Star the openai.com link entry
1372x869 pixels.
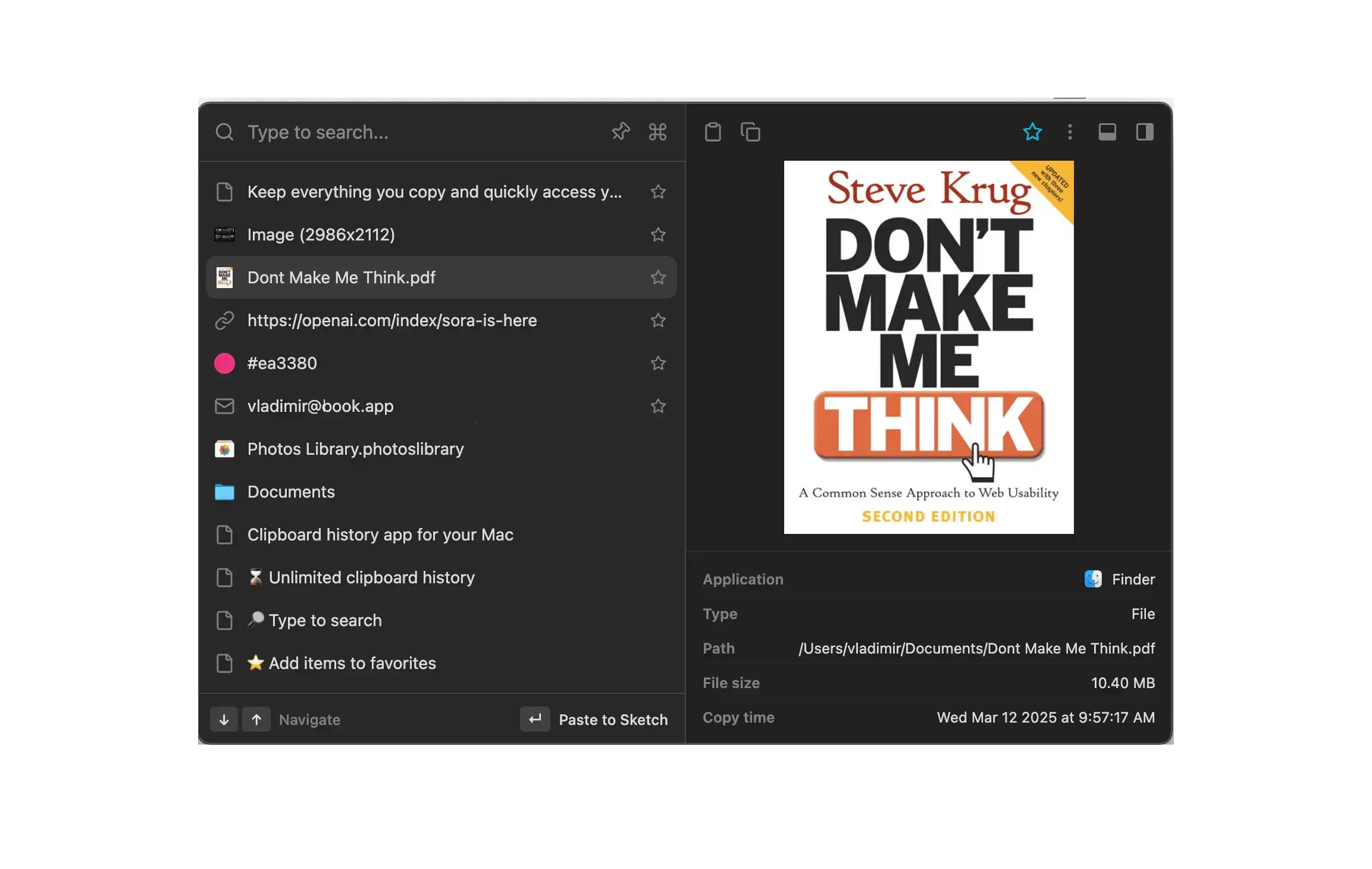coord(658,320)
